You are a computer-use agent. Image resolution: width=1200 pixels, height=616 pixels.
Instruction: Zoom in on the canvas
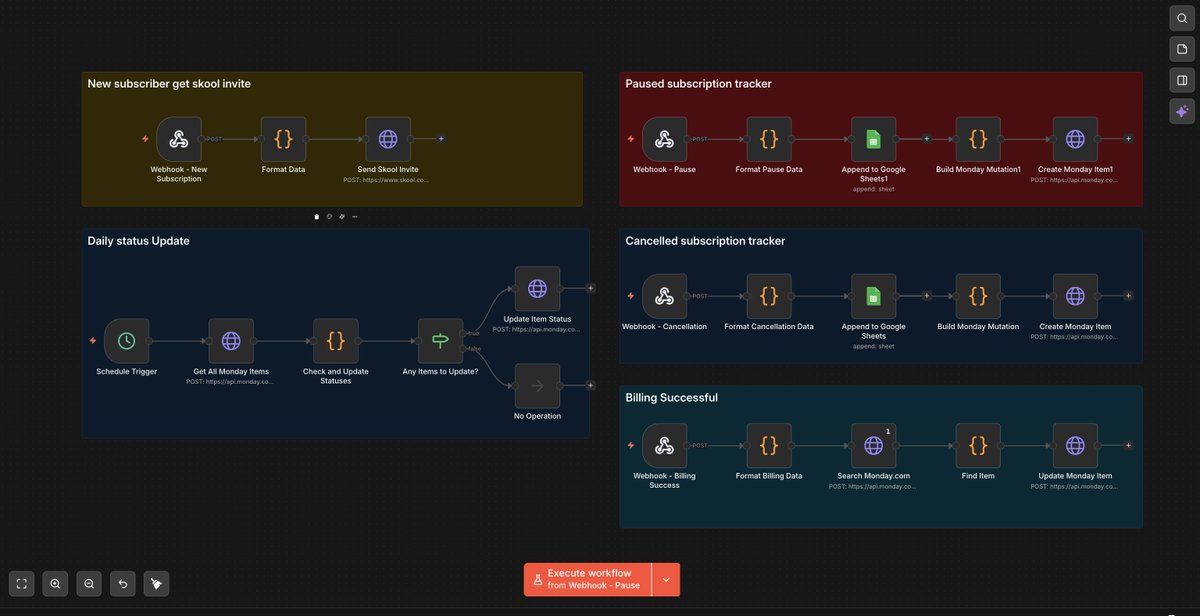56,583
